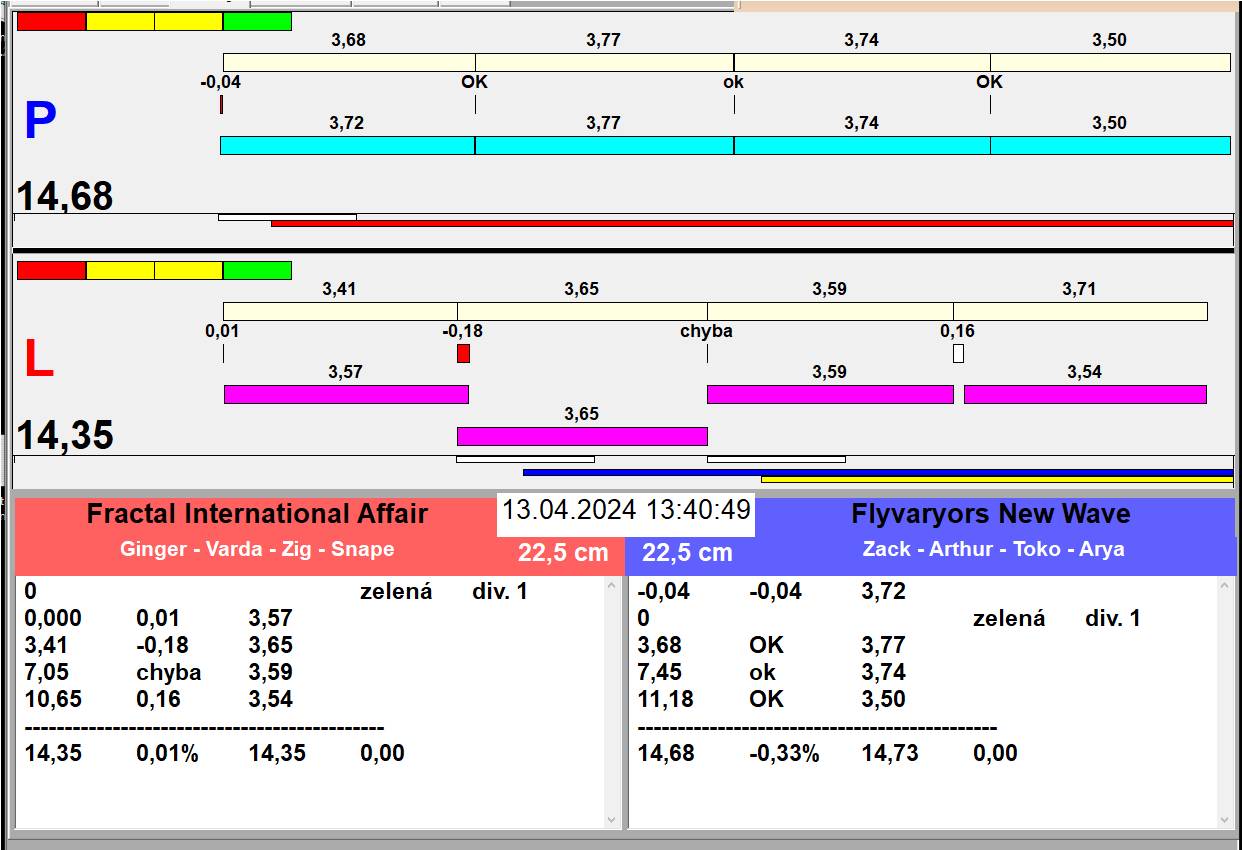Click the small marker under -0,04 in lane P

(221, 104)
